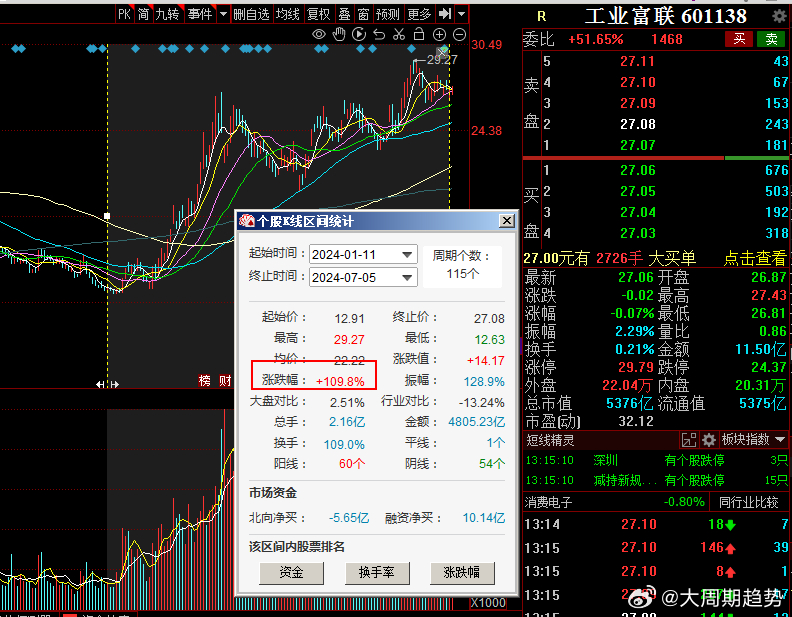Toggle the 复权 price adjustment option
The image size is (792, 617).
click(318, 14)
